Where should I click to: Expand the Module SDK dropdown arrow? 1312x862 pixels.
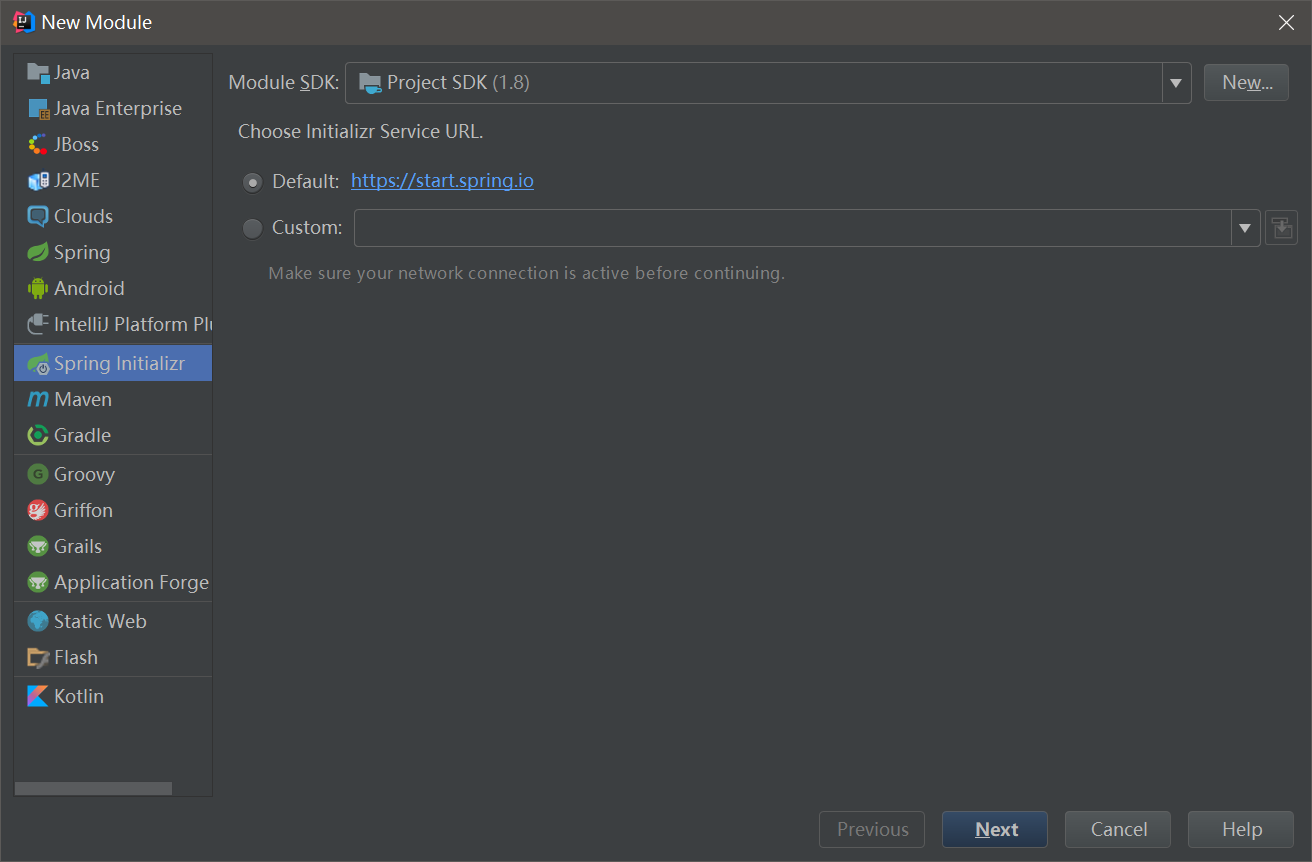click(1176, 83)
